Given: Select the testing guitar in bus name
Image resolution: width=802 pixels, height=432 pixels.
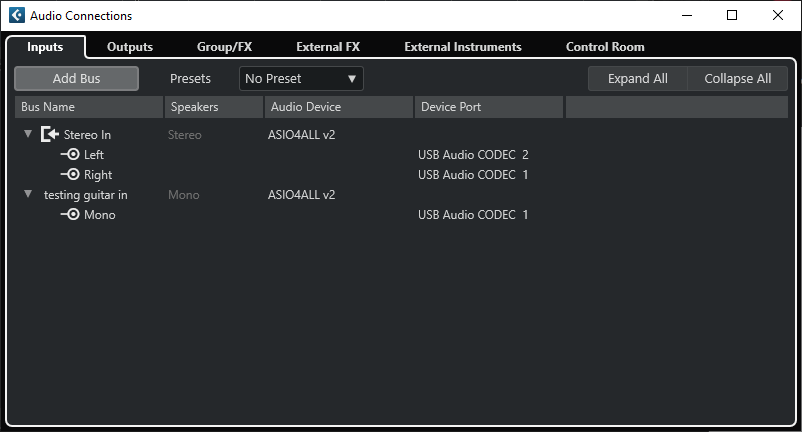Looking at the screenshot, I should point(86,195).
